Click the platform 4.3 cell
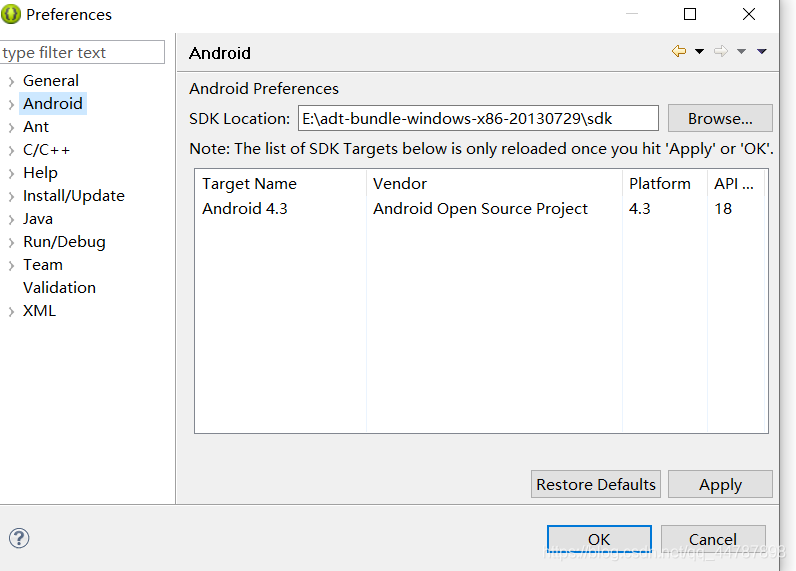796x571 pixels. 640,209
